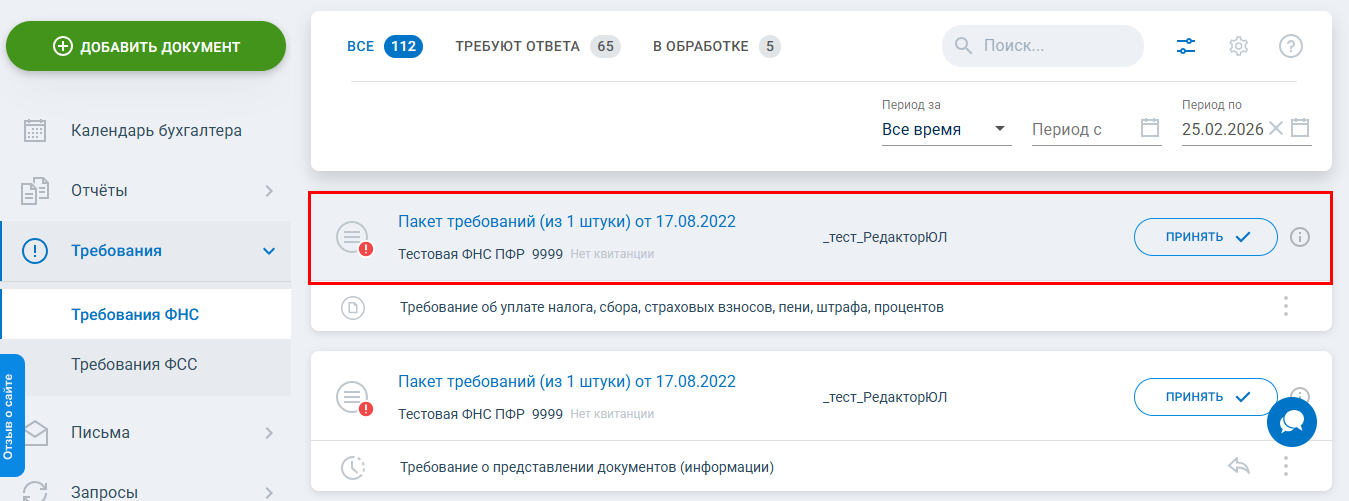Open the chat support bubble
The width and height of the screenshot is (1349, 501).
1291,422
